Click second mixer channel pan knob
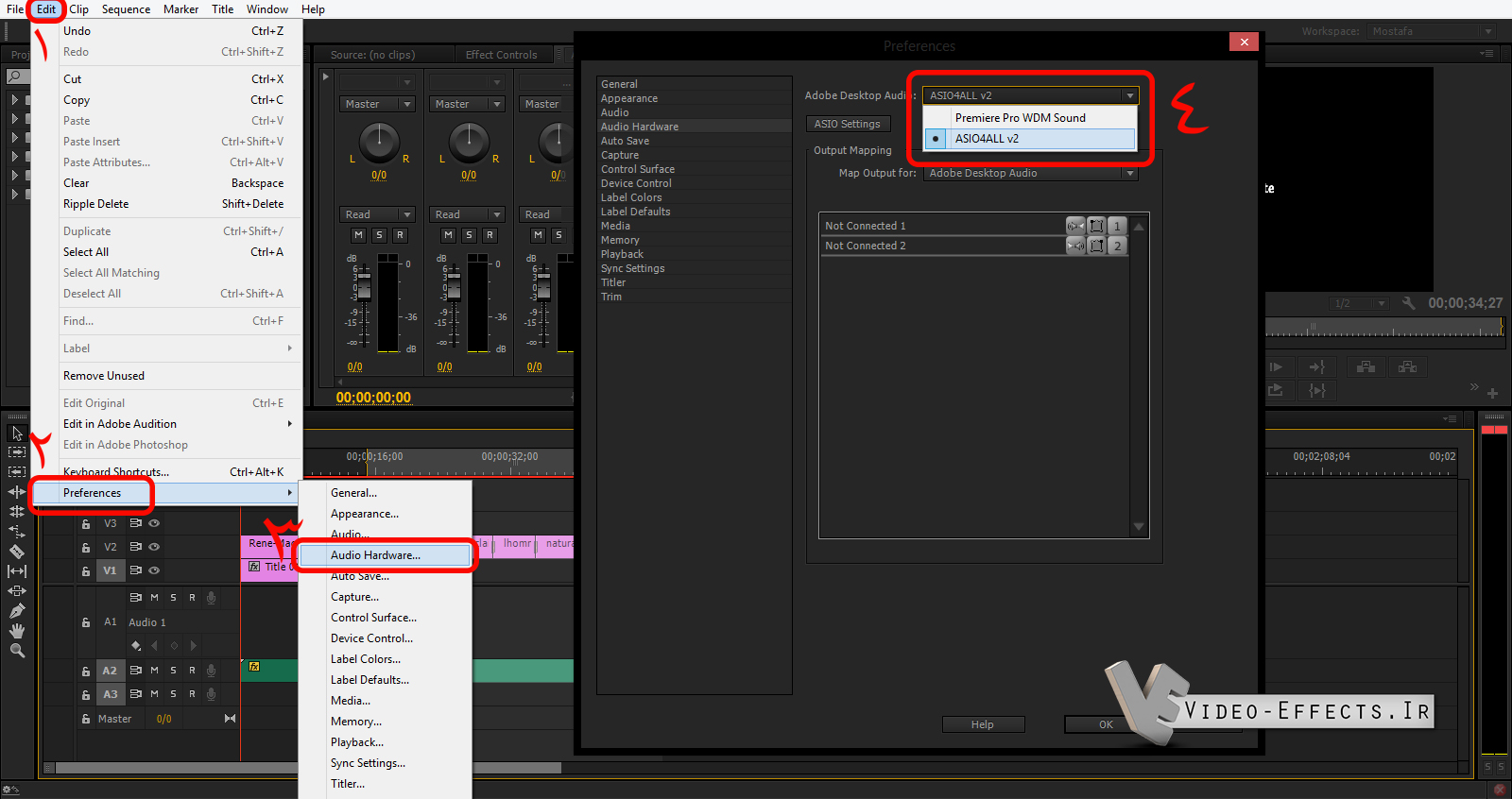The image size is (1512, 799). coord(470,141)
